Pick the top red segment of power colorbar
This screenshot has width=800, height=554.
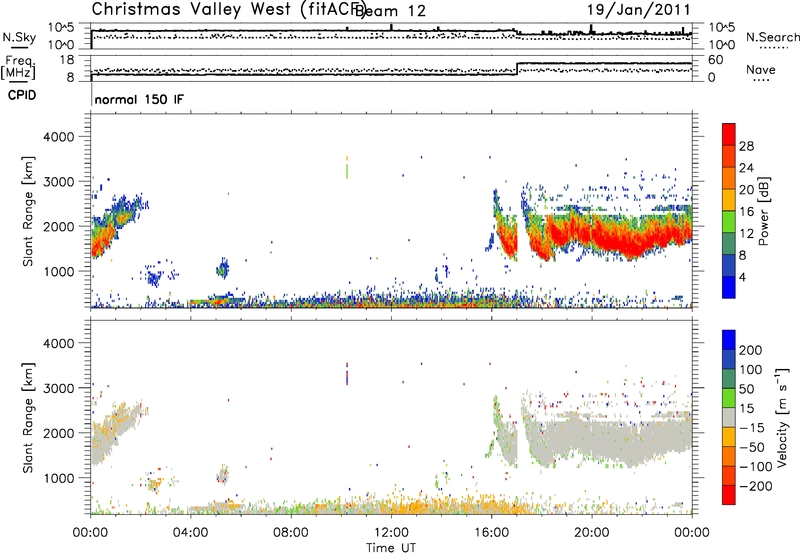[729, 134]
